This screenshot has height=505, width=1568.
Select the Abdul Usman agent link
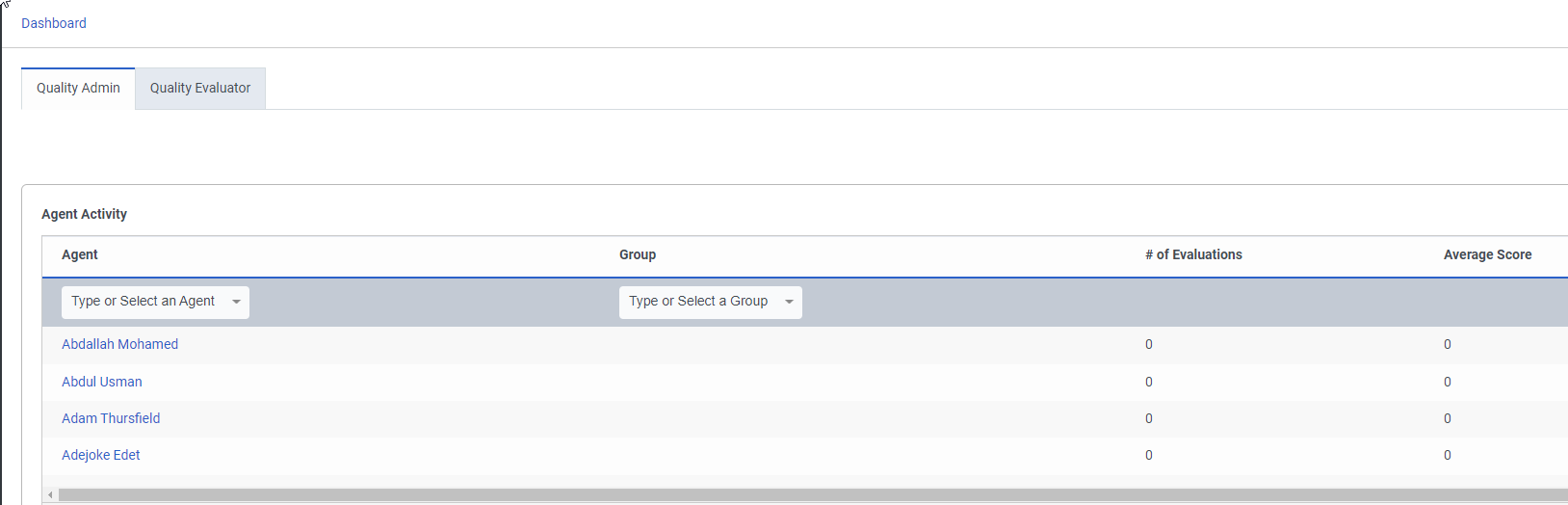pyautogui.click(x=102, y=382)
